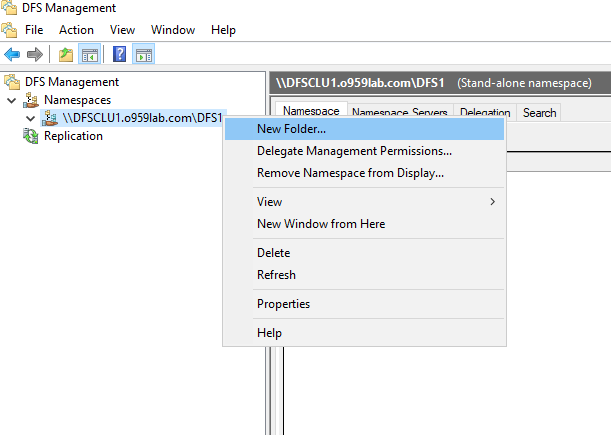
Task: Expand the View submenu arrow
Action: [x=493, y=202]
